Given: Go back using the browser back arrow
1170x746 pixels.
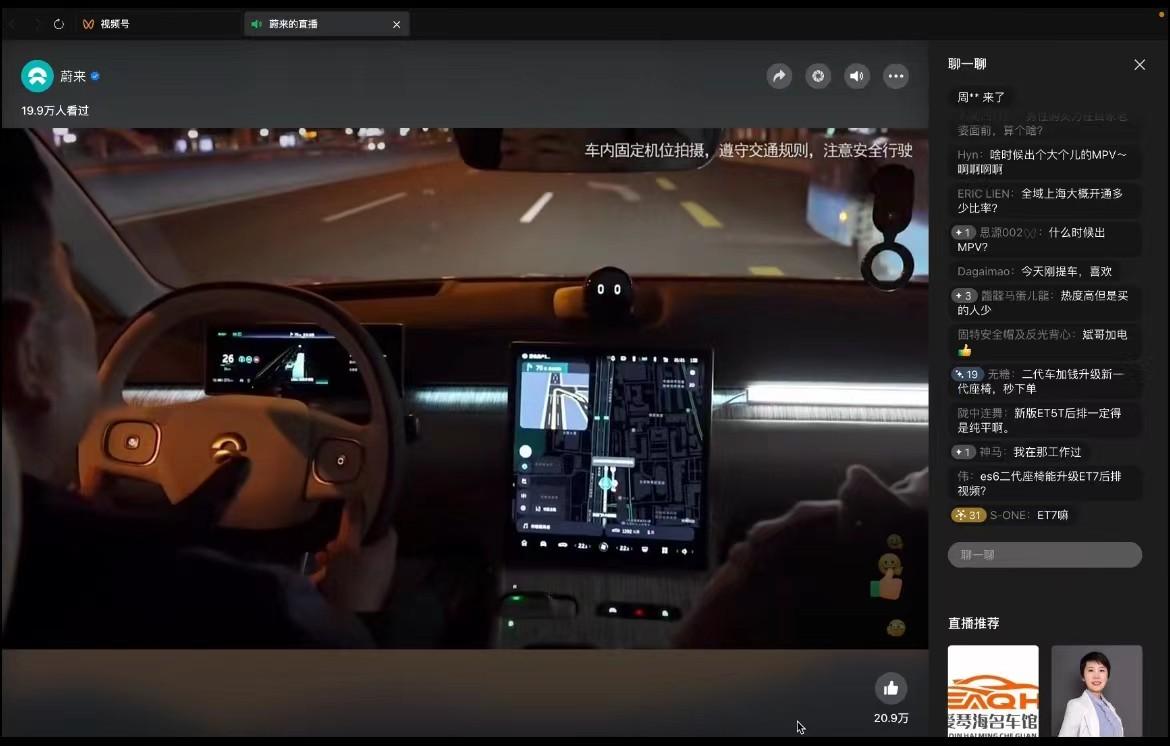Looking at the screenshot, I should click(x=13, y=24).
